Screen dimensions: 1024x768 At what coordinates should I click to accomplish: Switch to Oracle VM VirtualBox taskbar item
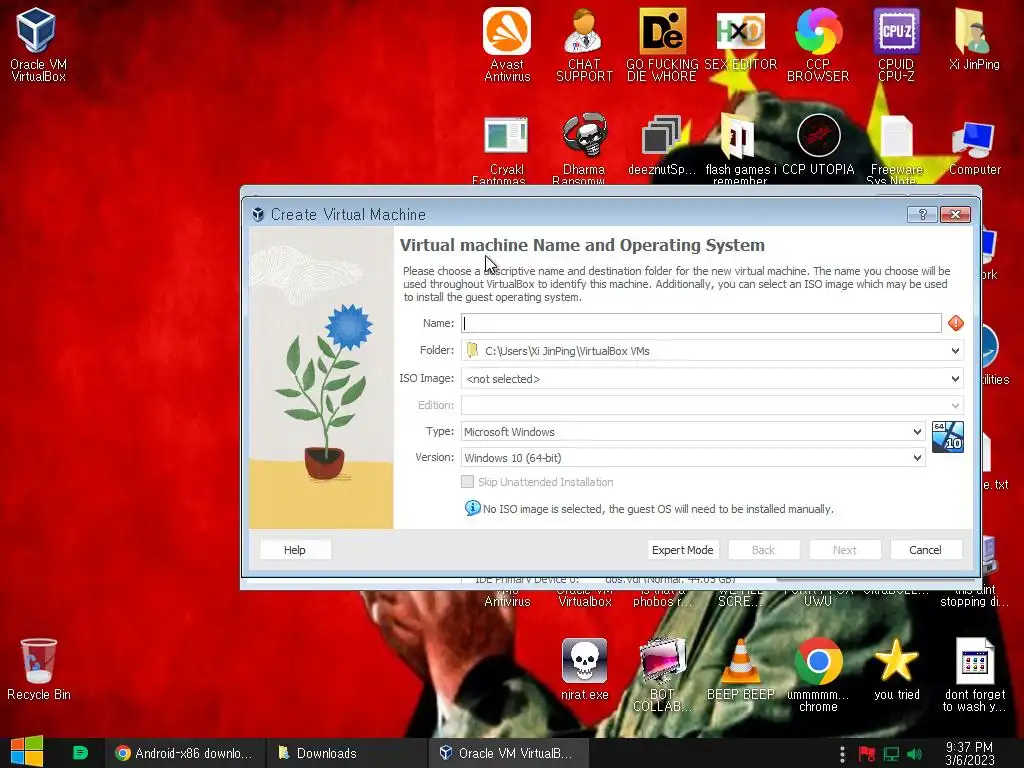click(x=507, y=753)
